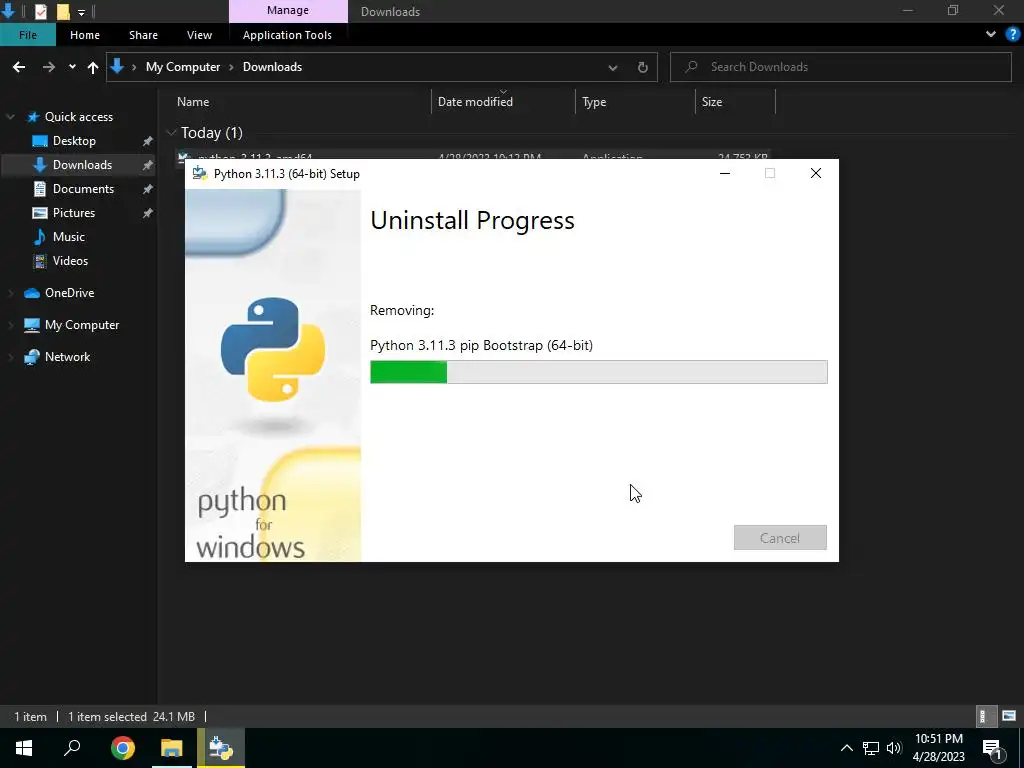Open Pictures in the navigation pane

pos(74,213)
